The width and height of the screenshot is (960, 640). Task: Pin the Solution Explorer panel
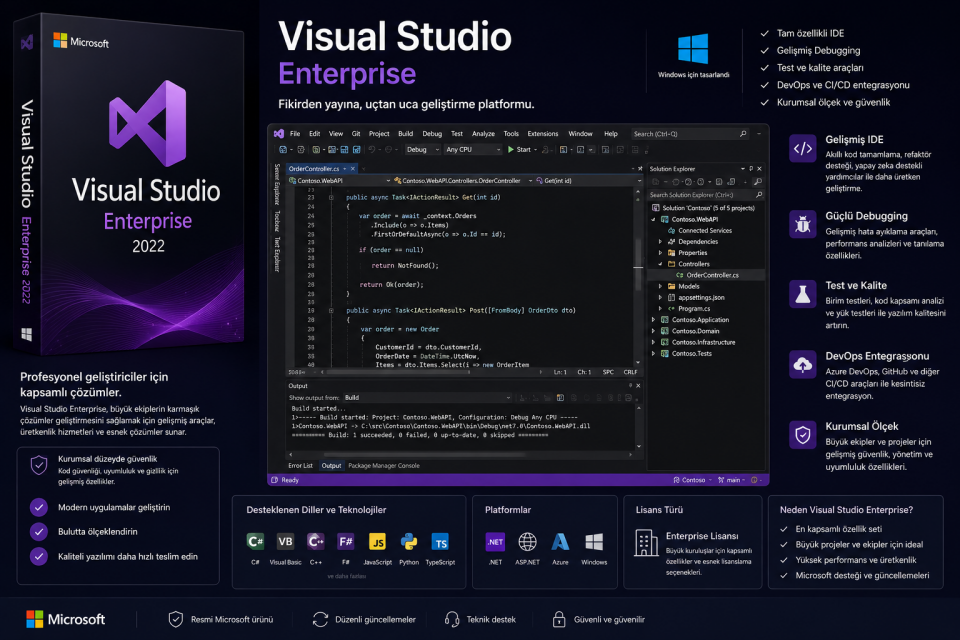pyautogui.click(x=751, y=168)
